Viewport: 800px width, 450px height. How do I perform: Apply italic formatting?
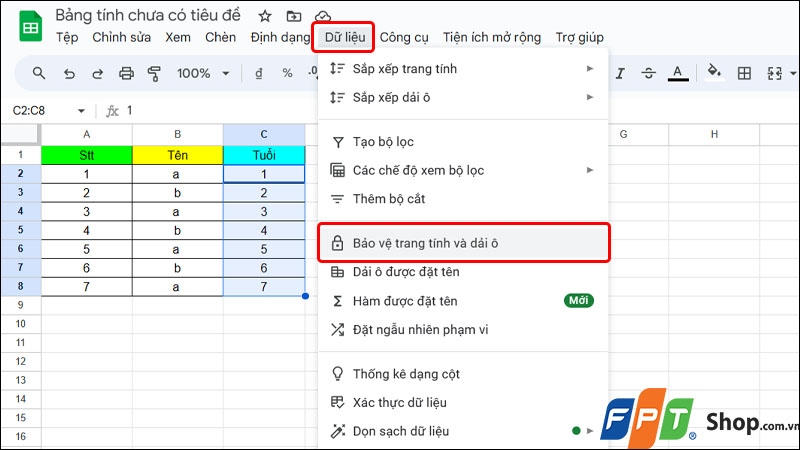tap(620, 74)
